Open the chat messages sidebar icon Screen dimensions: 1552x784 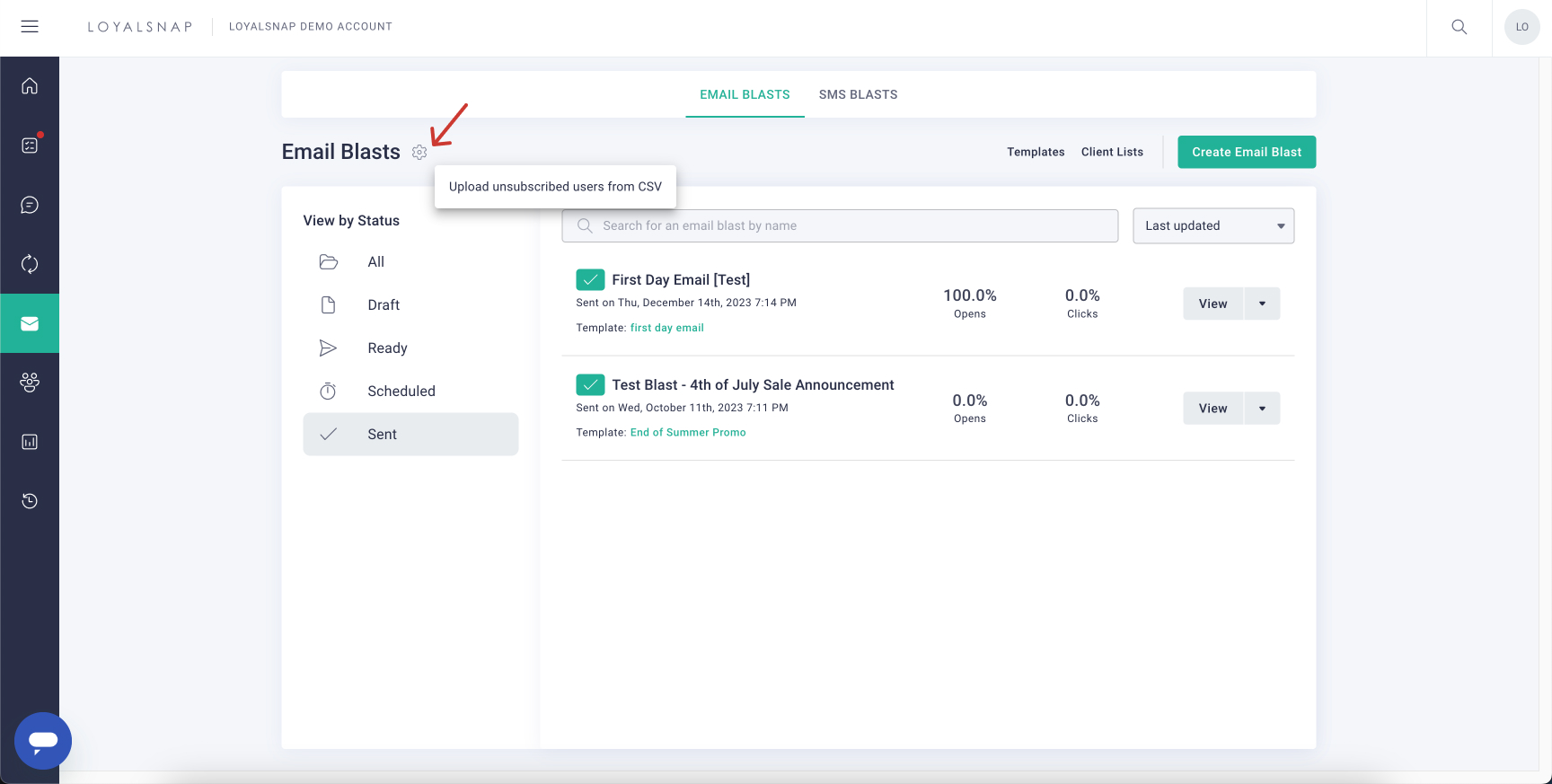30,205
